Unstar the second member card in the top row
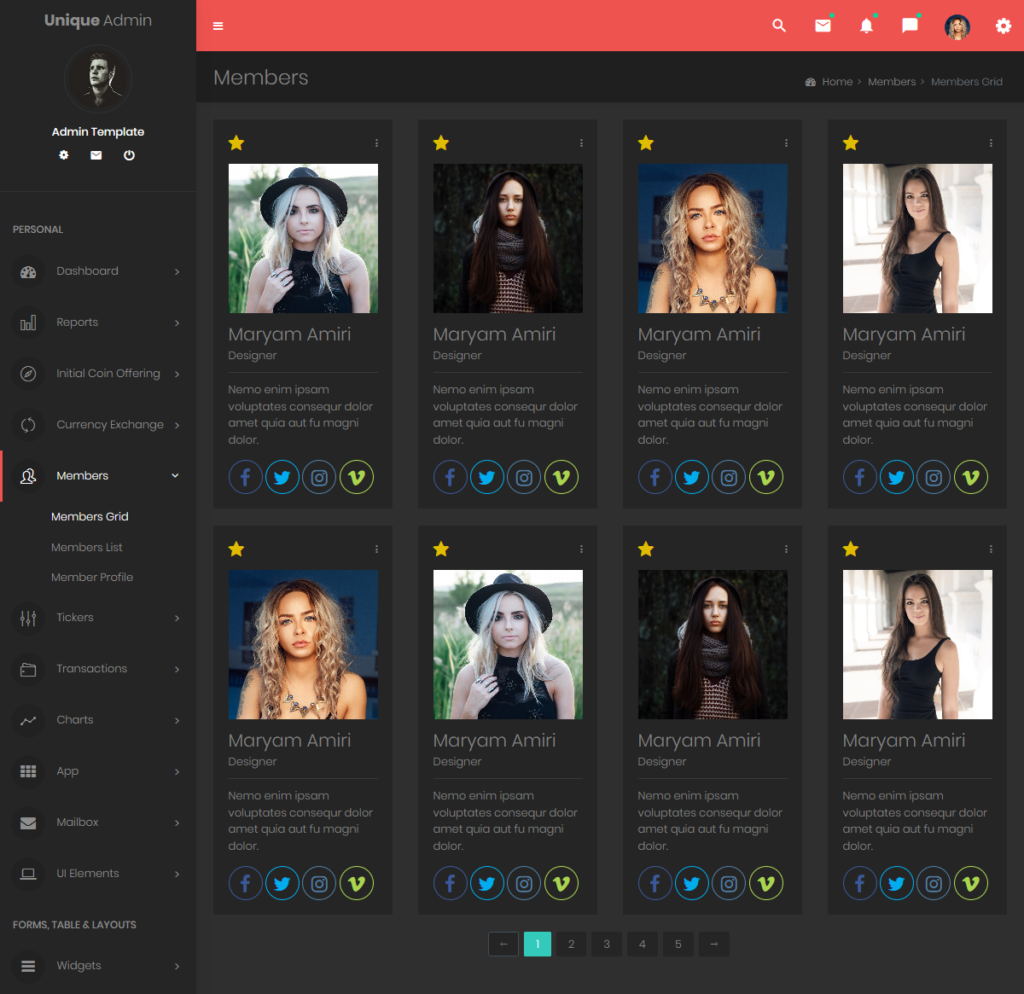The image size is (1024, 994). [x=441, y=142]
